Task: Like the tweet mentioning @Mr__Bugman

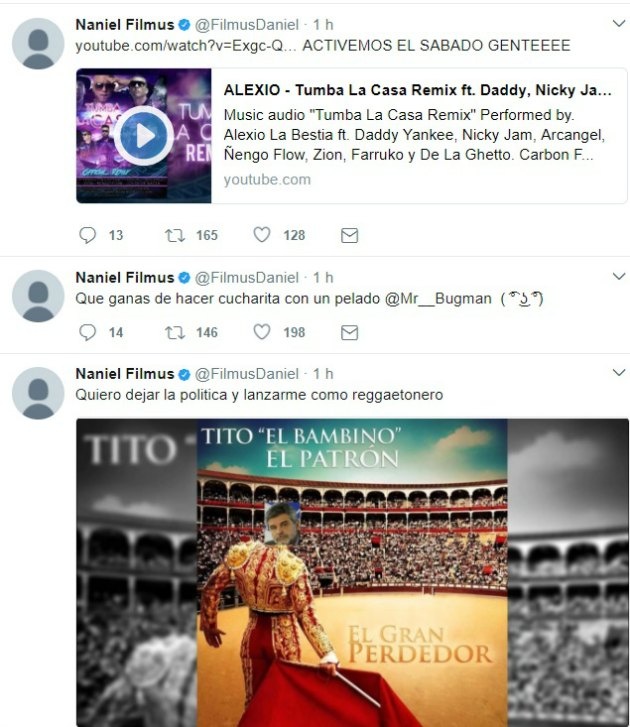Action: (x=261, y=332)
